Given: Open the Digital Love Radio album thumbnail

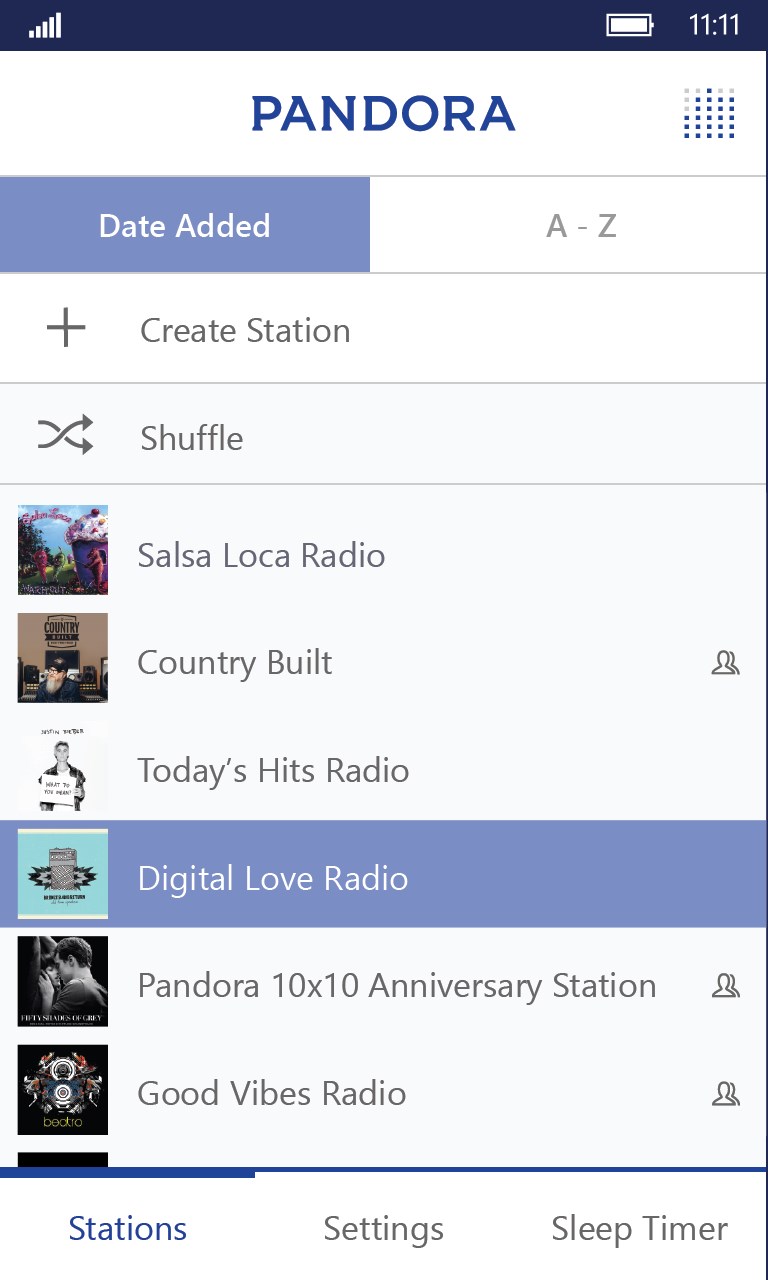Looking at the screenshot, I should 63,874.
